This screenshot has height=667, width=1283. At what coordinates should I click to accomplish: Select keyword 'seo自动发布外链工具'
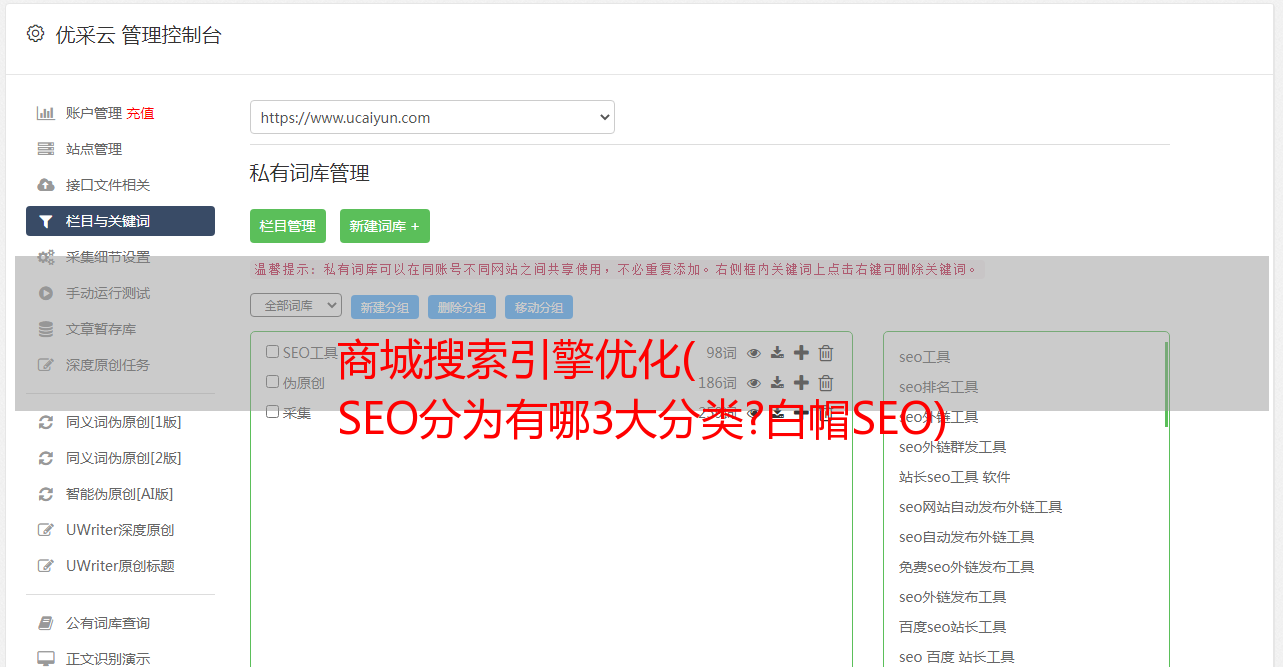967,537
